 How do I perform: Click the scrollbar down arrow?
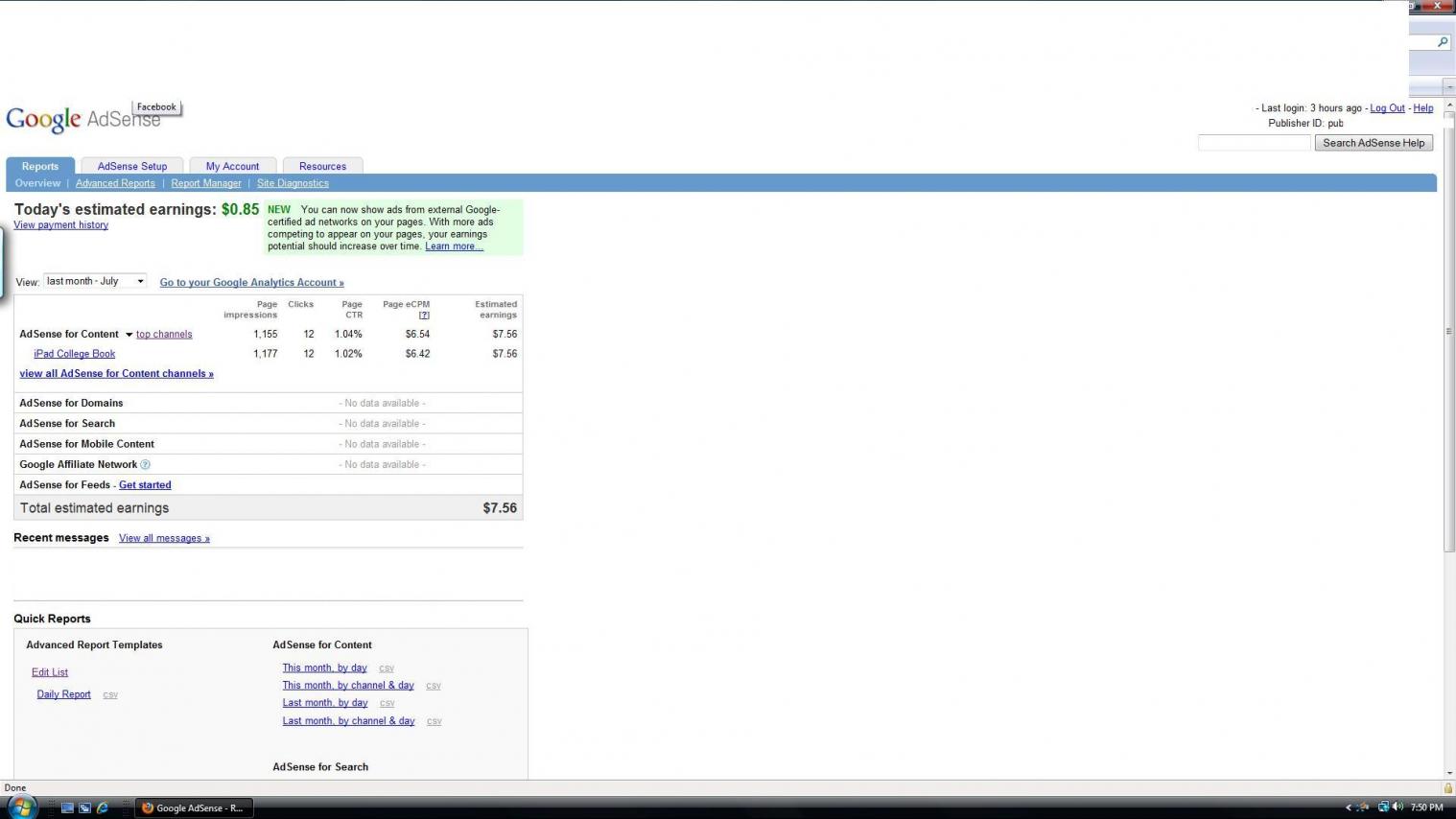tap(1449, 773)
